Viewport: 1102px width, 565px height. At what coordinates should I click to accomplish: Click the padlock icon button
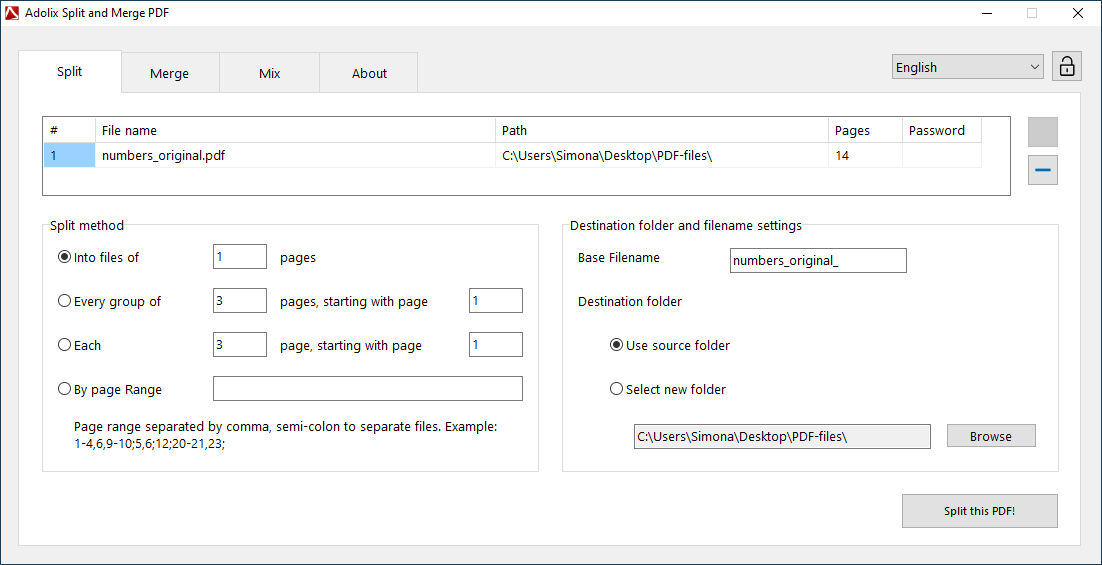(1067, 67)
